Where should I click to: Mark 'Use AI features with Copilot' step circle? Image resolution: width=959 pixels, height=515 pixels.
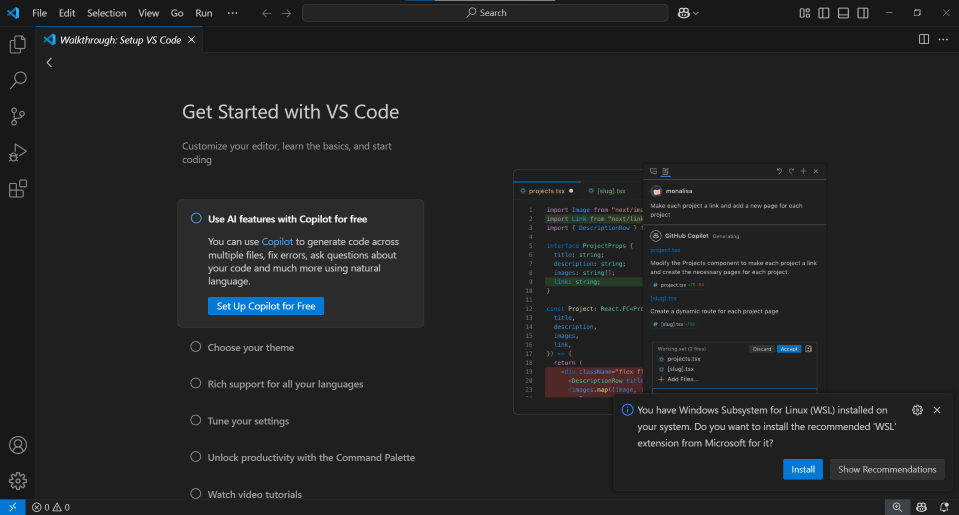click(x=196, y=218)
